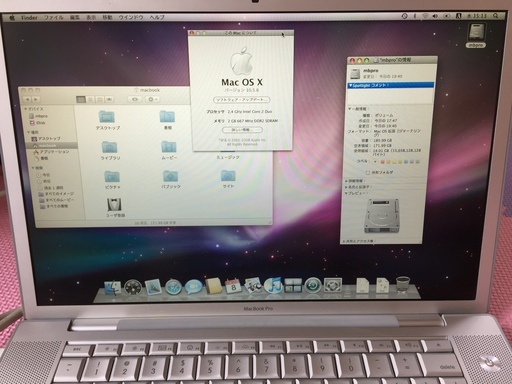Click the volume icon in menu bar
Screen dimensions: 512x384
434,16
